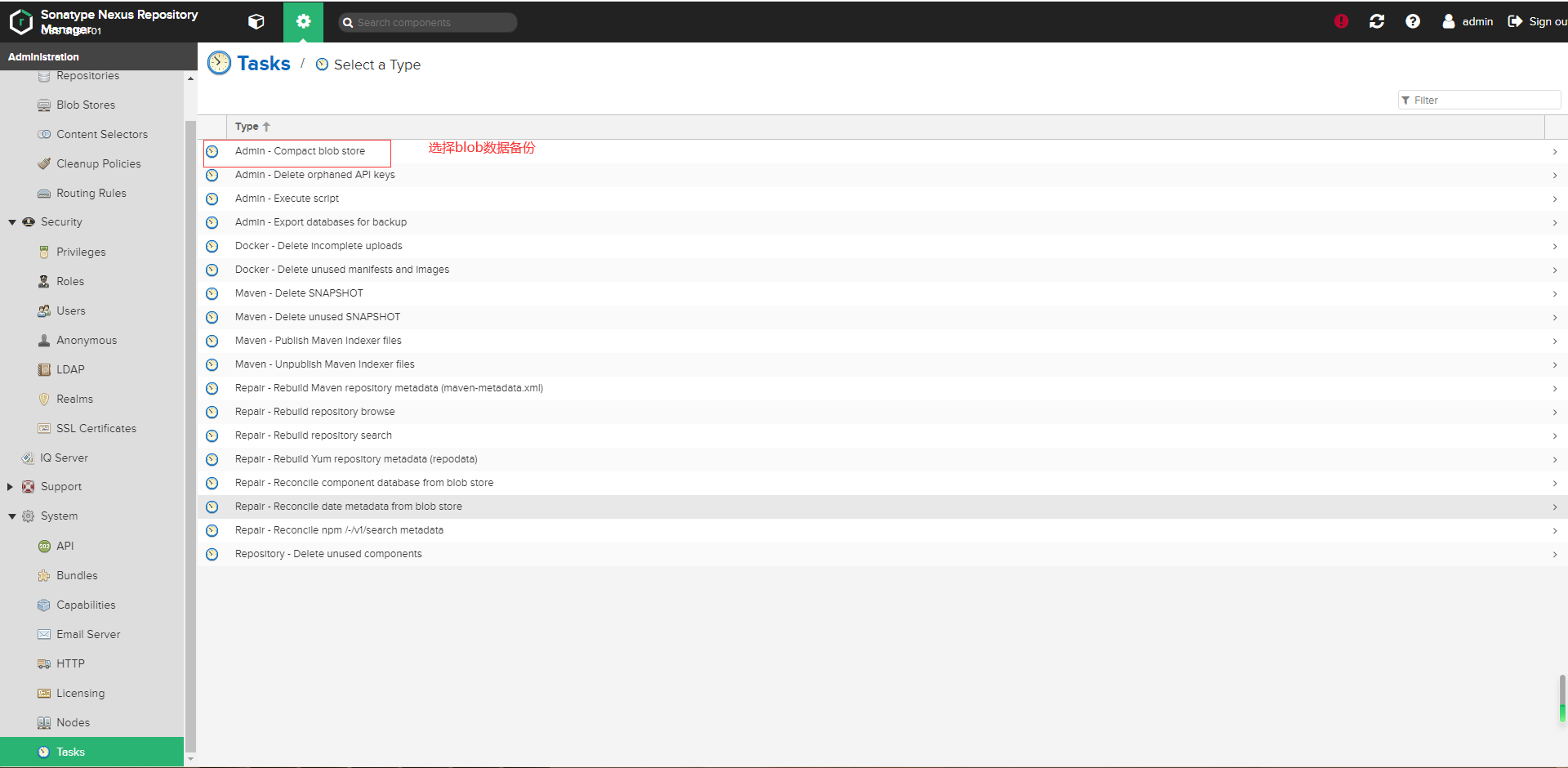Select 'Repair - Reconcile date metadata' row
1568x768 pixels.
(x=883, y=507)
